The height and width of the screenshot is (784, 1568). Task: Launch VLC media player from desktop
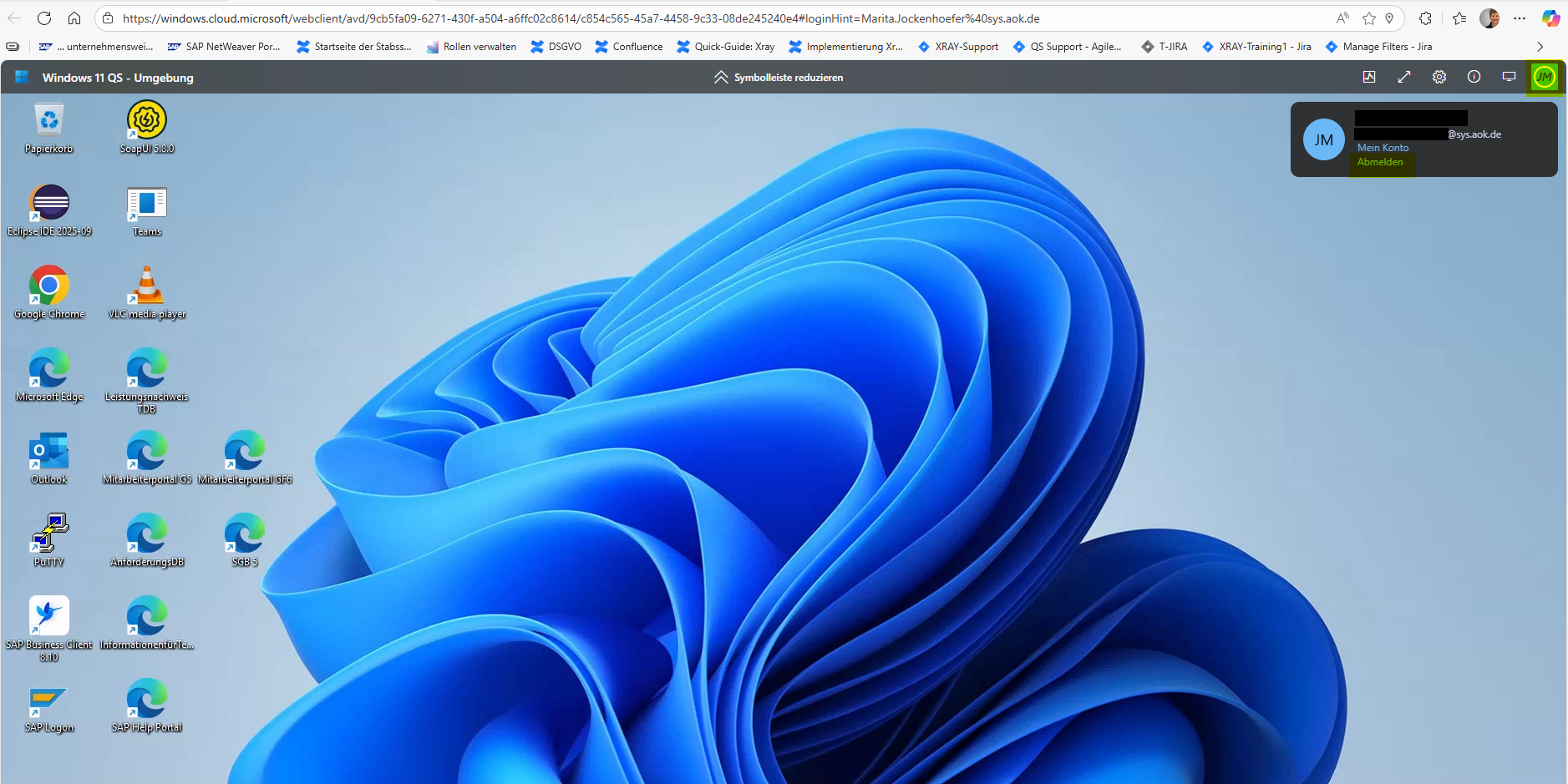pyautogui.click(x=147, y=286)
